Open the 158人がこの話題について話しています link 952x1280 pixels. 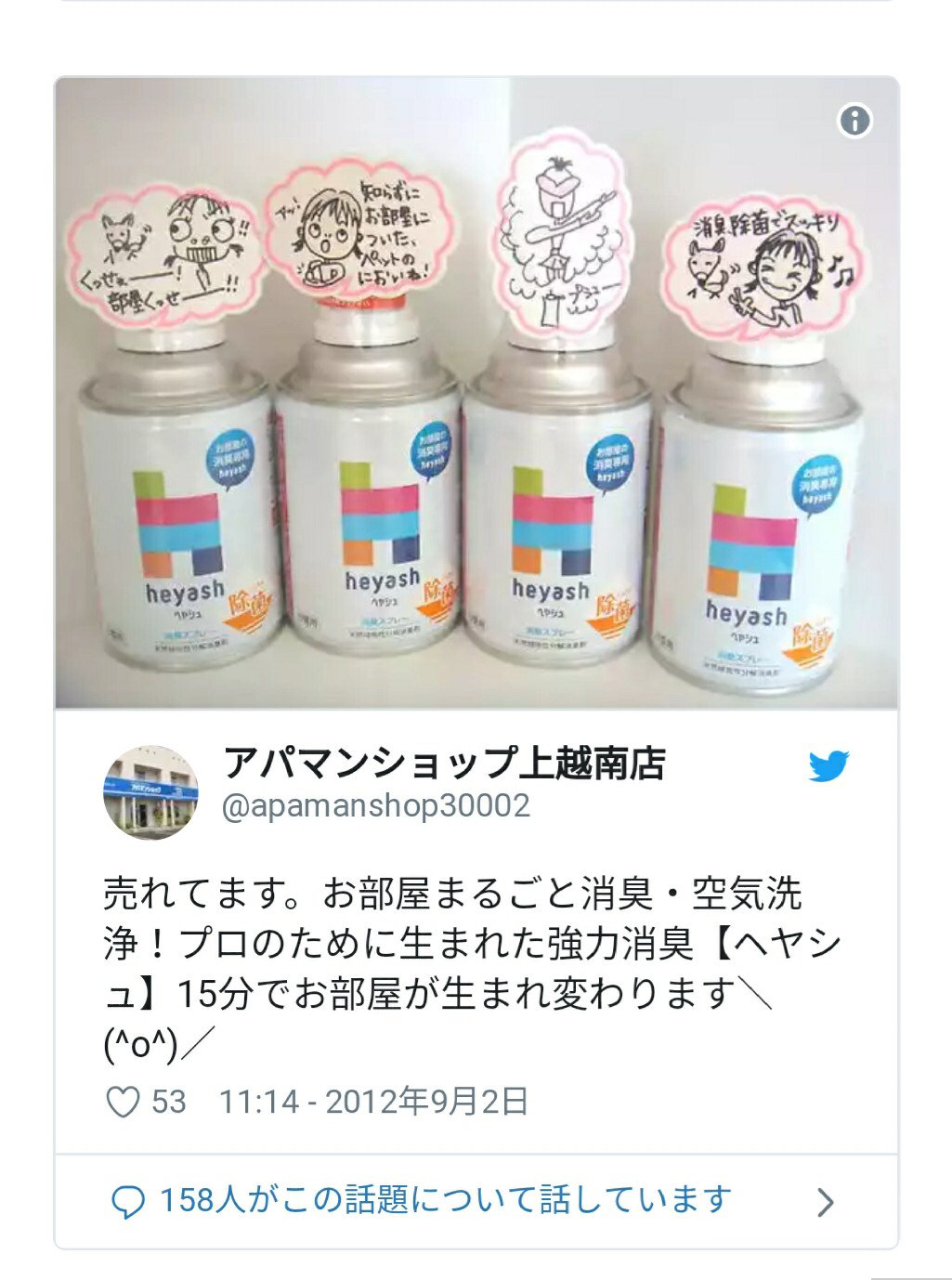(445, 1200)
